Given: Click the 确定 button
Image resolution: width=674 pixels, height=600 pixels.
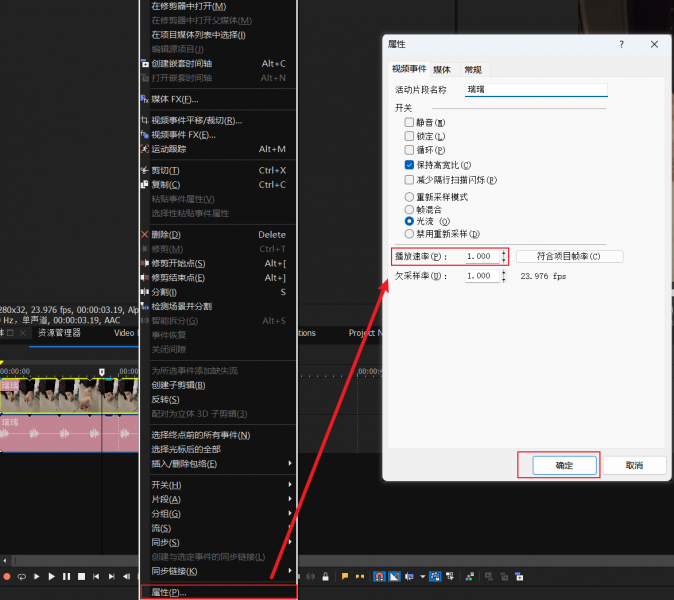Looking at the screenshot, I should [x=558, y=465].
